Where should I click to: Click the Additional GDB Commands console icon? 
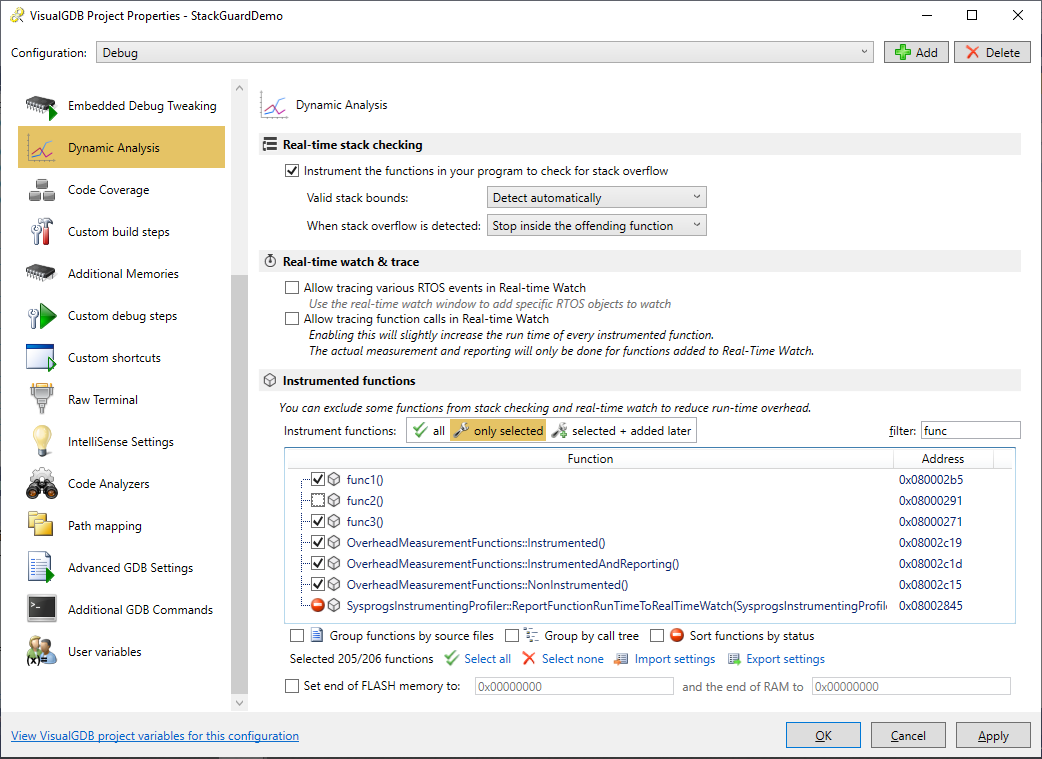tap(41, 610)
